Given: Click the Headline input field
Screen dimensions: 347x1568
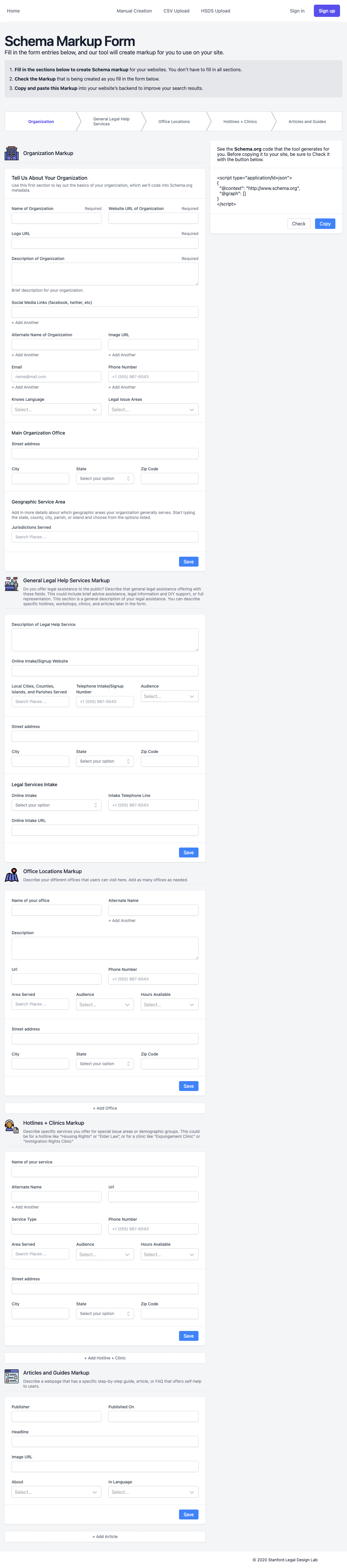Looking at the screenshot, I should click(x=105, y=1441).
